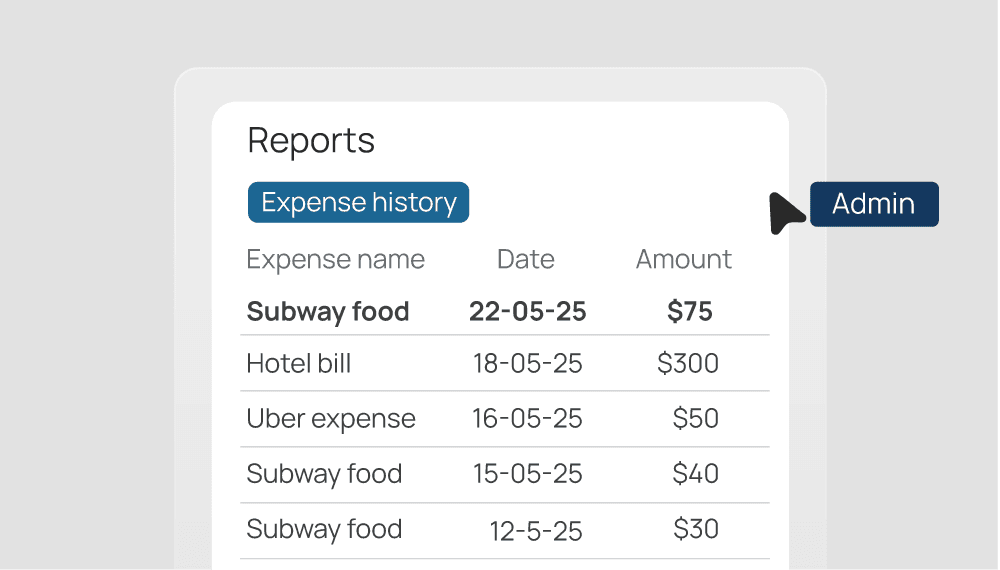Image resolution: width=1000 pixels, height=570 pixels.
Task: Open the Hotel bill expense row
Action: point(299,364)
